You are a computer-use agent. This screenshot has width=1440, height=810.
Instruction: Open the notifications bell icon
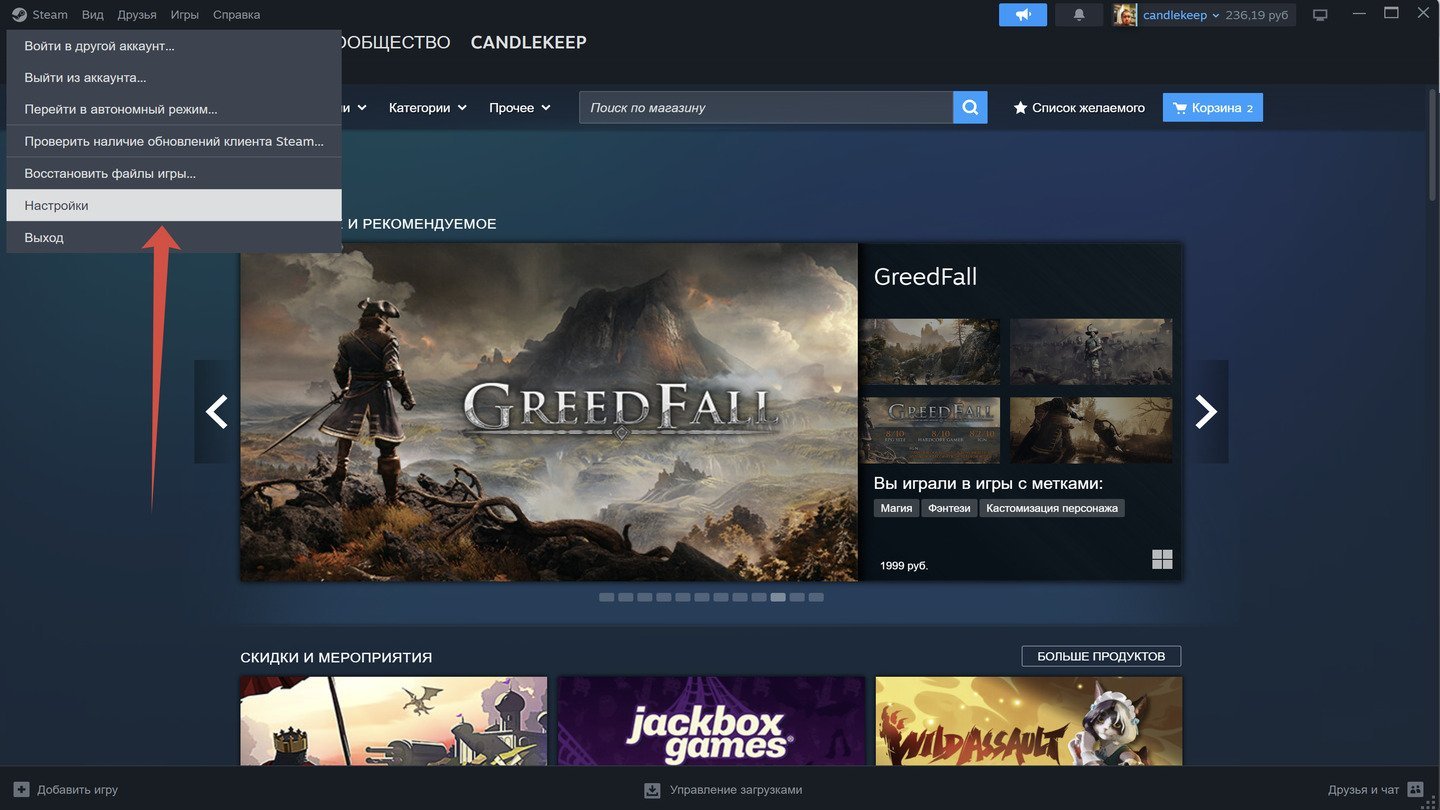pyautogui.click(x=1079, y=15)
